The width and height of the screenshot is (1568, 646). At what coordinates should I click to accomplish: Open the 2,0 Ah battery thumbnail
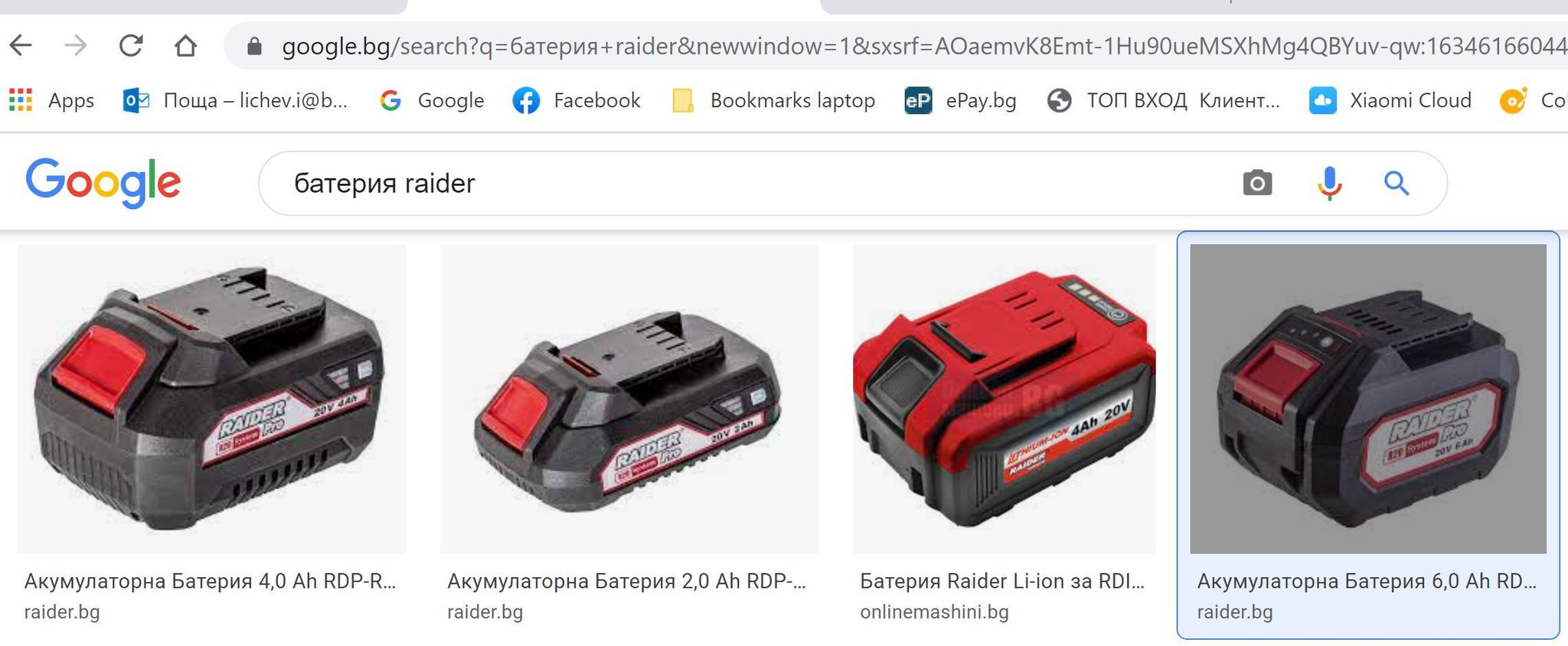[629, 399]
